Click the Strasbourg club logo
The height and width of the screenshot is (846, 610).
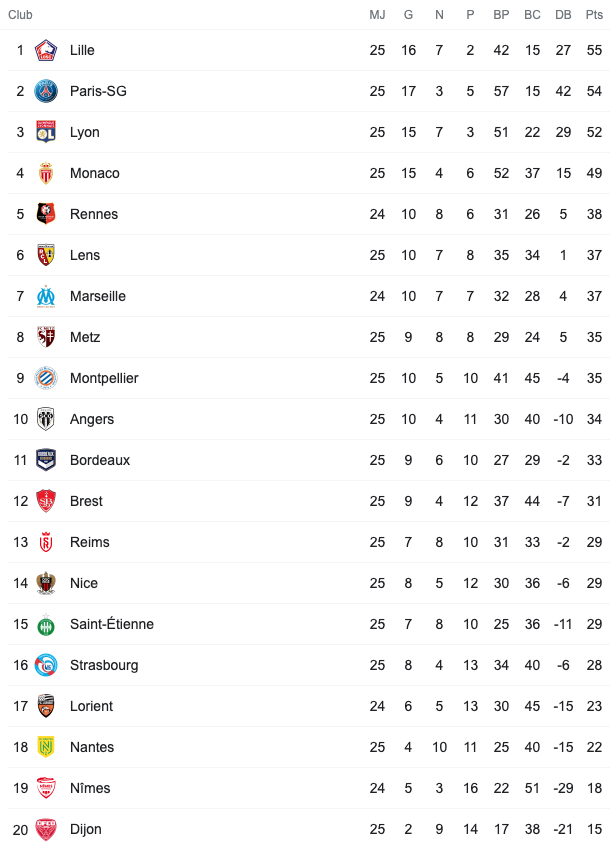(46, 665)
